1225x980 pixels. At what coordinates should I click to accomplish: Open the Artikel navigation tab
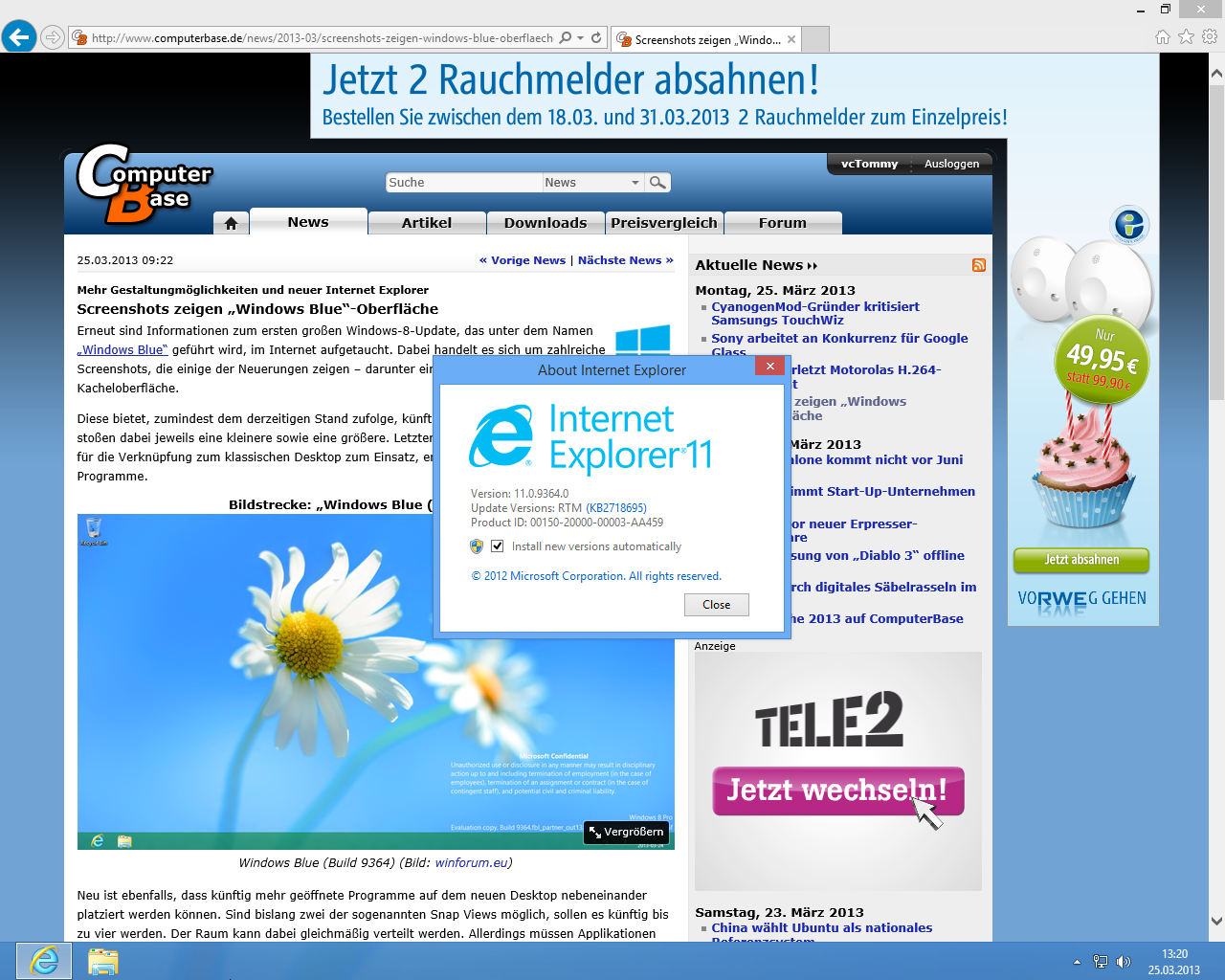(x=427, y=223)
